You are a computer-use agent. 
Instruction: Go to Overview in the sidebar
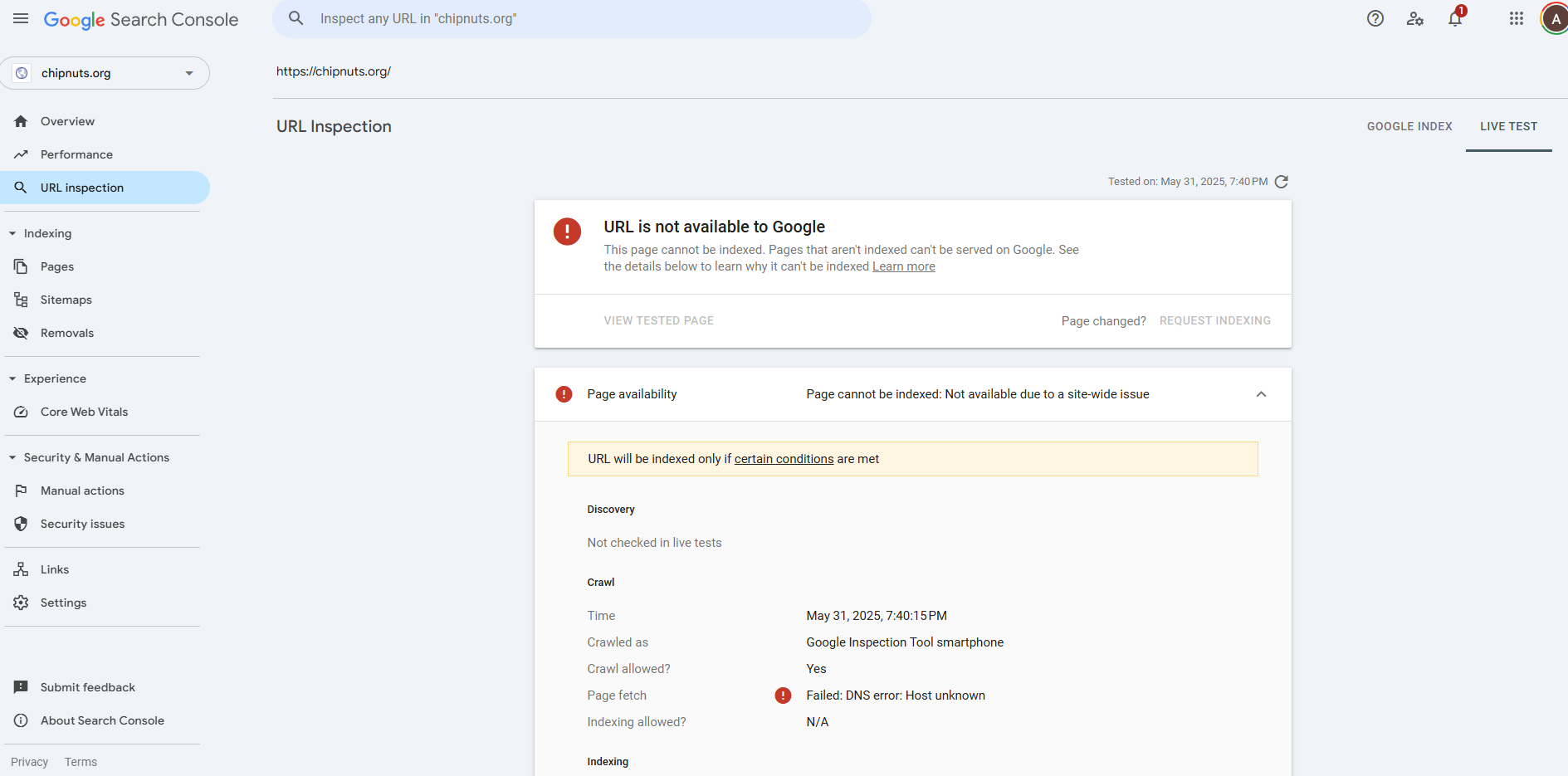(105, 121)
